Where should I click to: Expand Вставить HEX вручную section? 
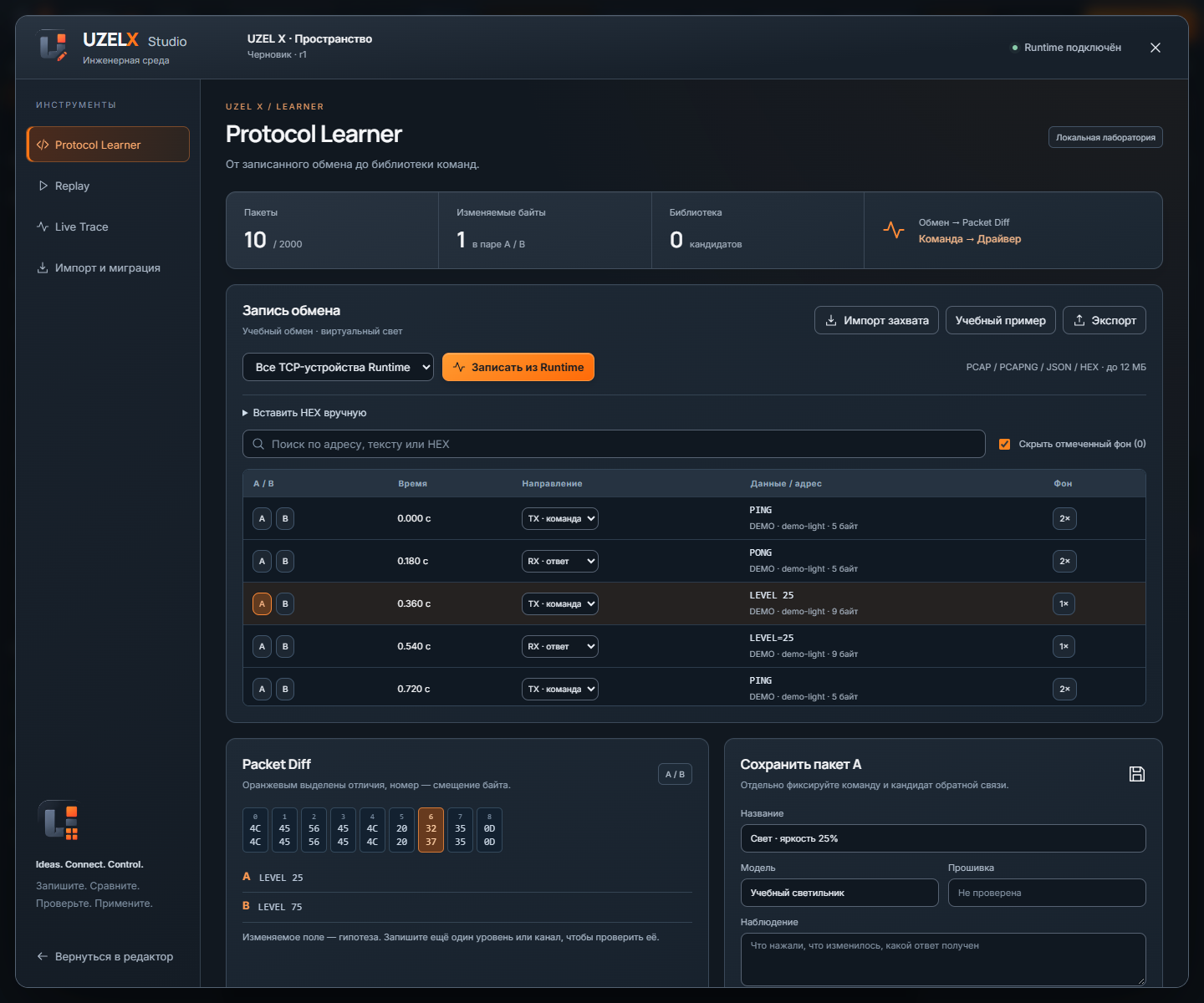tap(304, 413)
